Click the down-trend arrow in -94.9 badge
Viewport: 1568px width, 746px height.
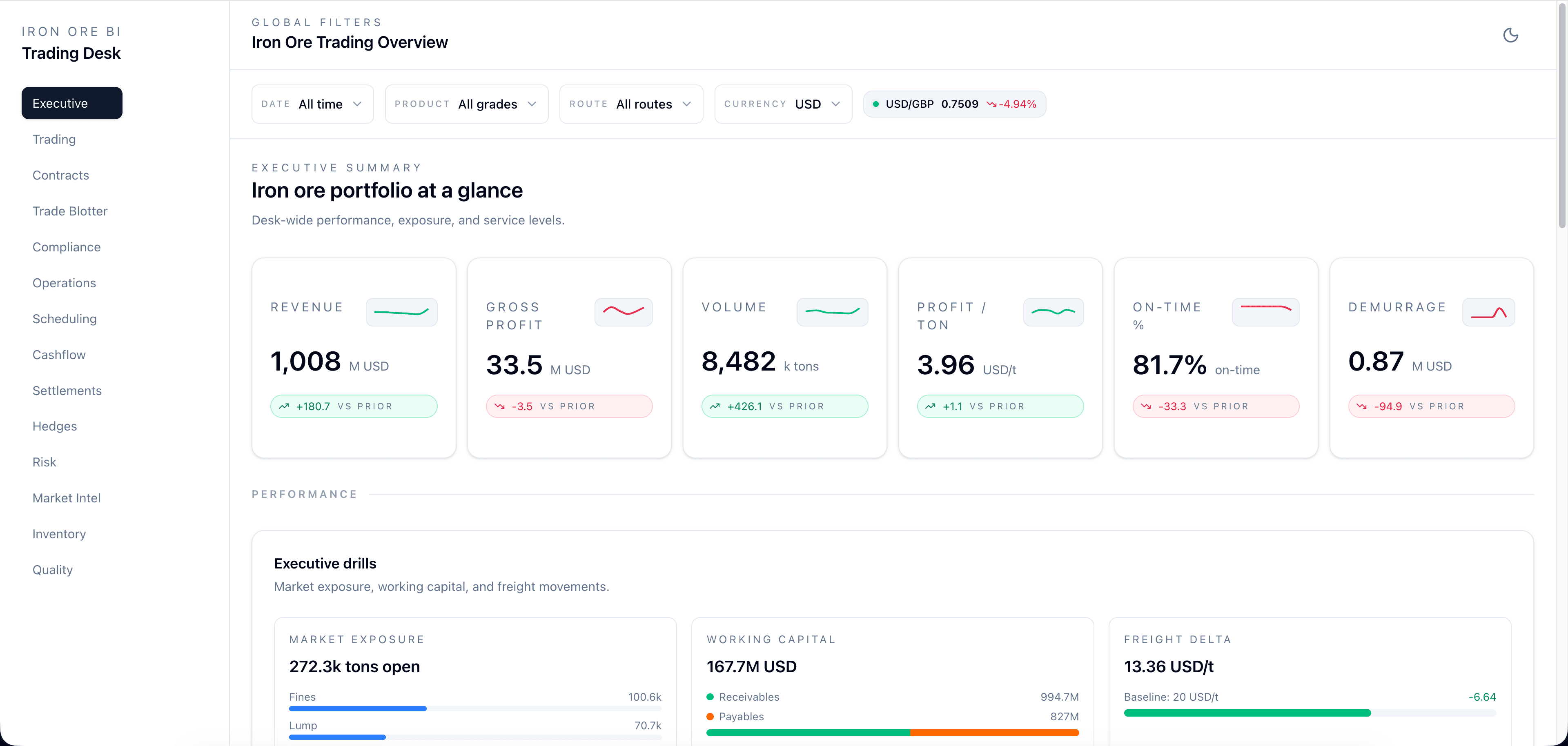[1362, 406]
